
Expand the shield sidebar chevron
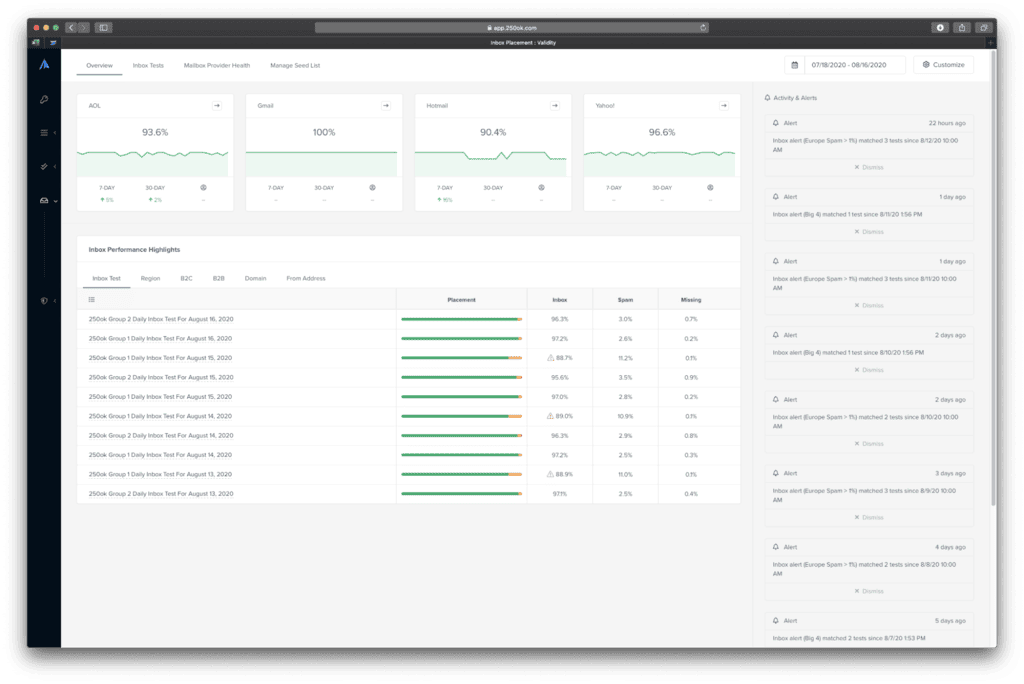point(55,301)
